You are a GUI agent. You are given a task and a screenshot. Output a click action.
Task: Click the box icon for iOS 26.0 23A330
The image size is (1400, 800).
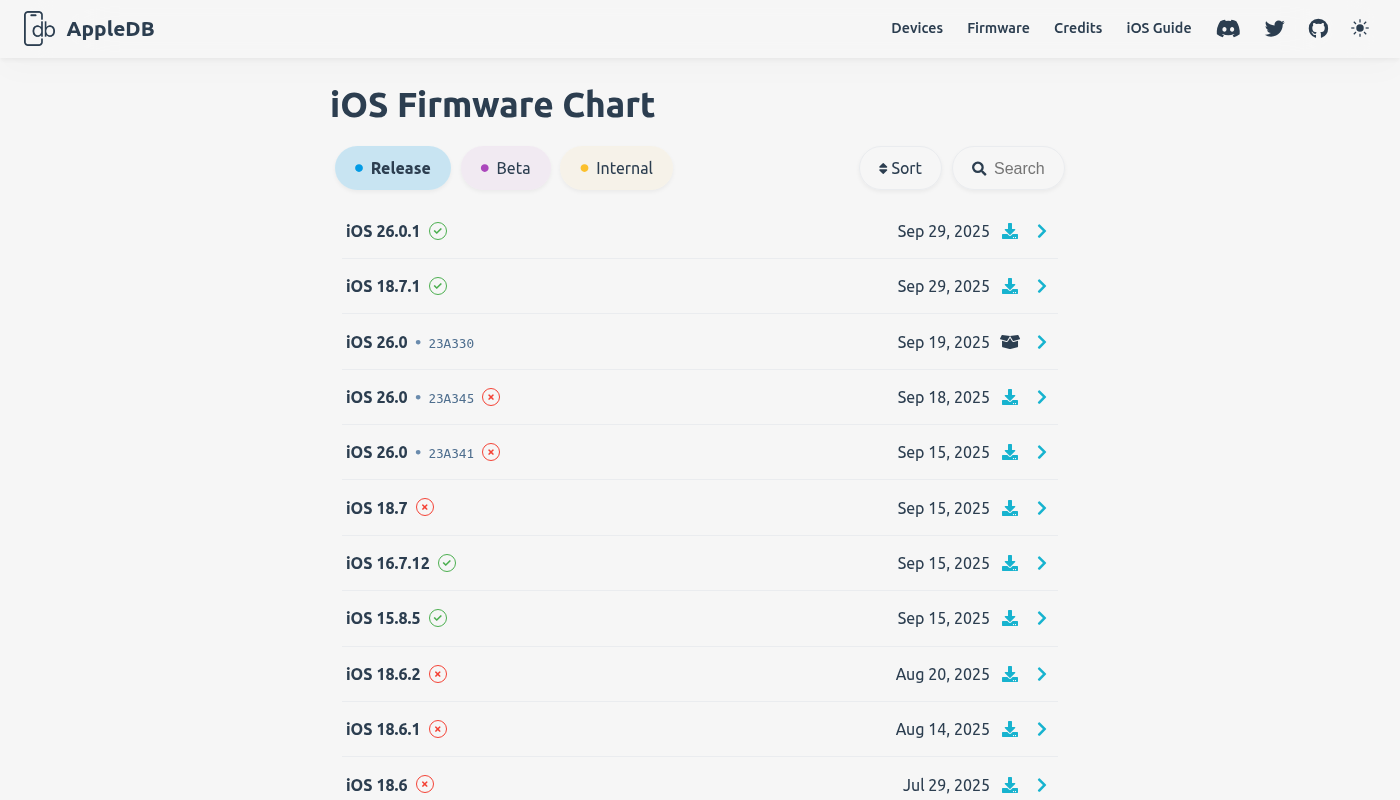1010,342
